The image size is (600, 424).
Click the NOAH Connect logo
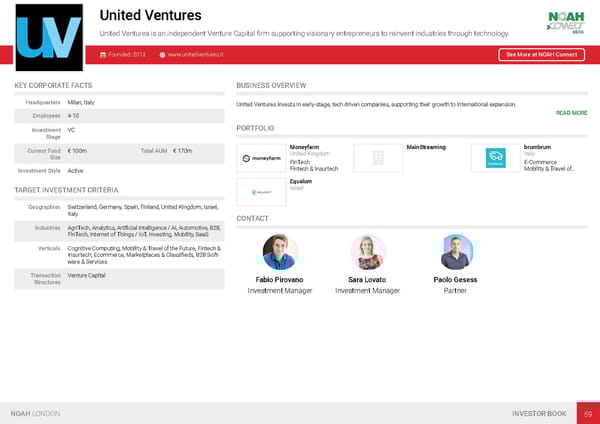point(566,22)
